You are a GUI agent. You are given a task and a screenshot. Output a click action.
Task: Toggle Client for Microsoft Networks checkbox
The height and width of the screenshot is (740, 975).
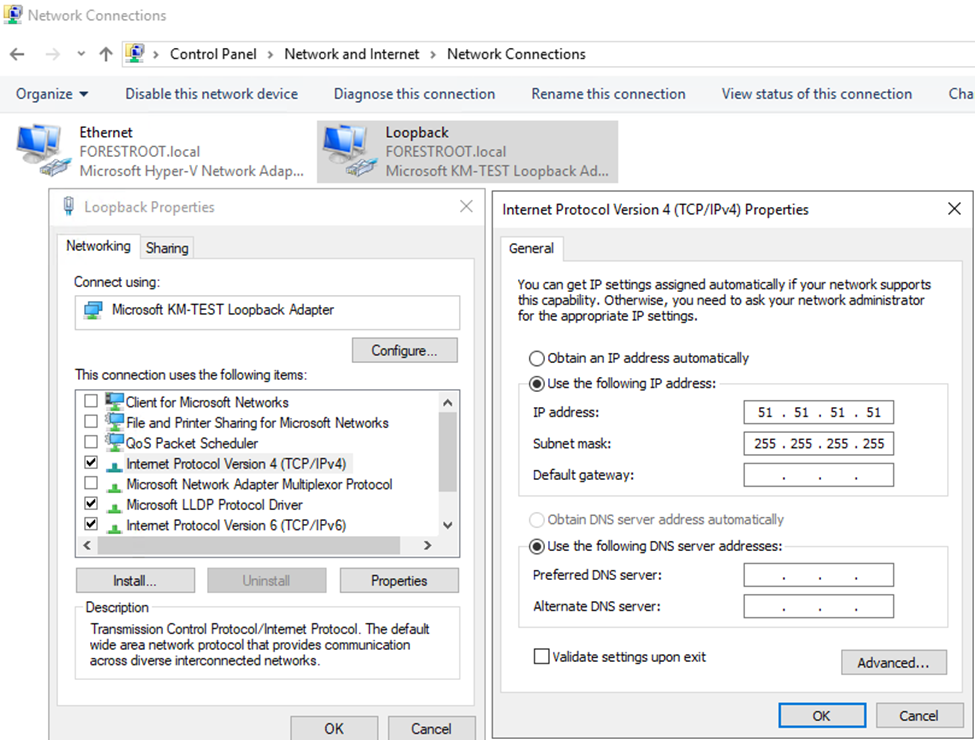tap(91, 401)
